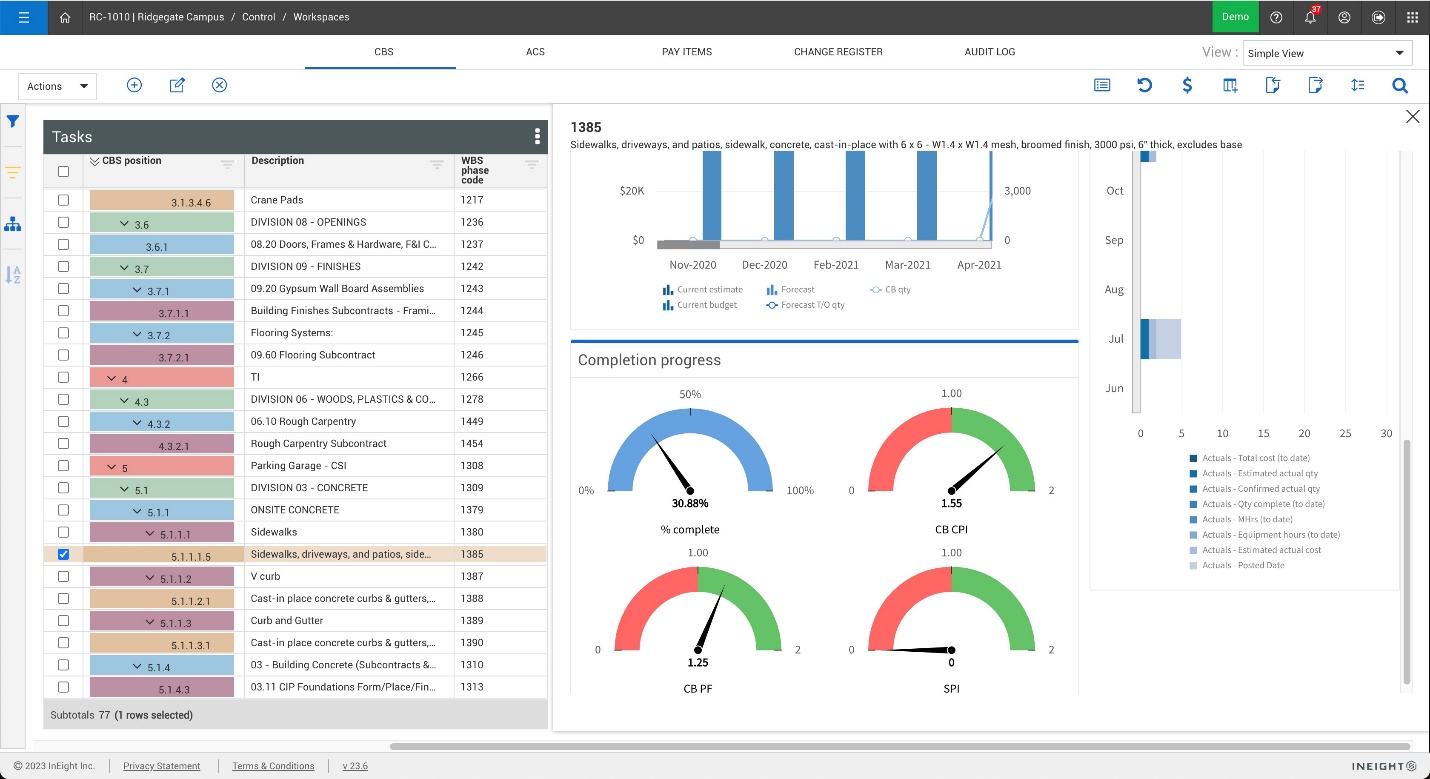
Task: Open the notifications bell icon
Action: (x=1310, y=17)
